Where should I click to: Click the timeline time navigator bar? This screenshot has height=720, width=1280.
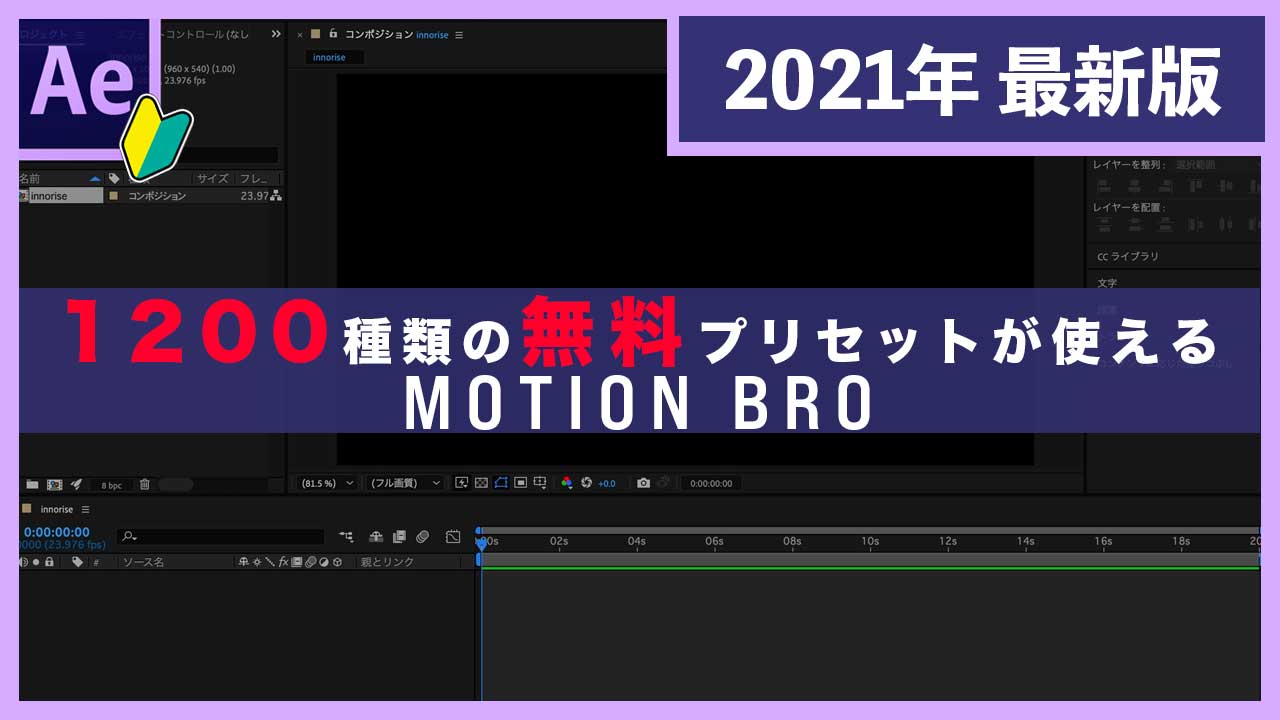[x=868, y=530]
